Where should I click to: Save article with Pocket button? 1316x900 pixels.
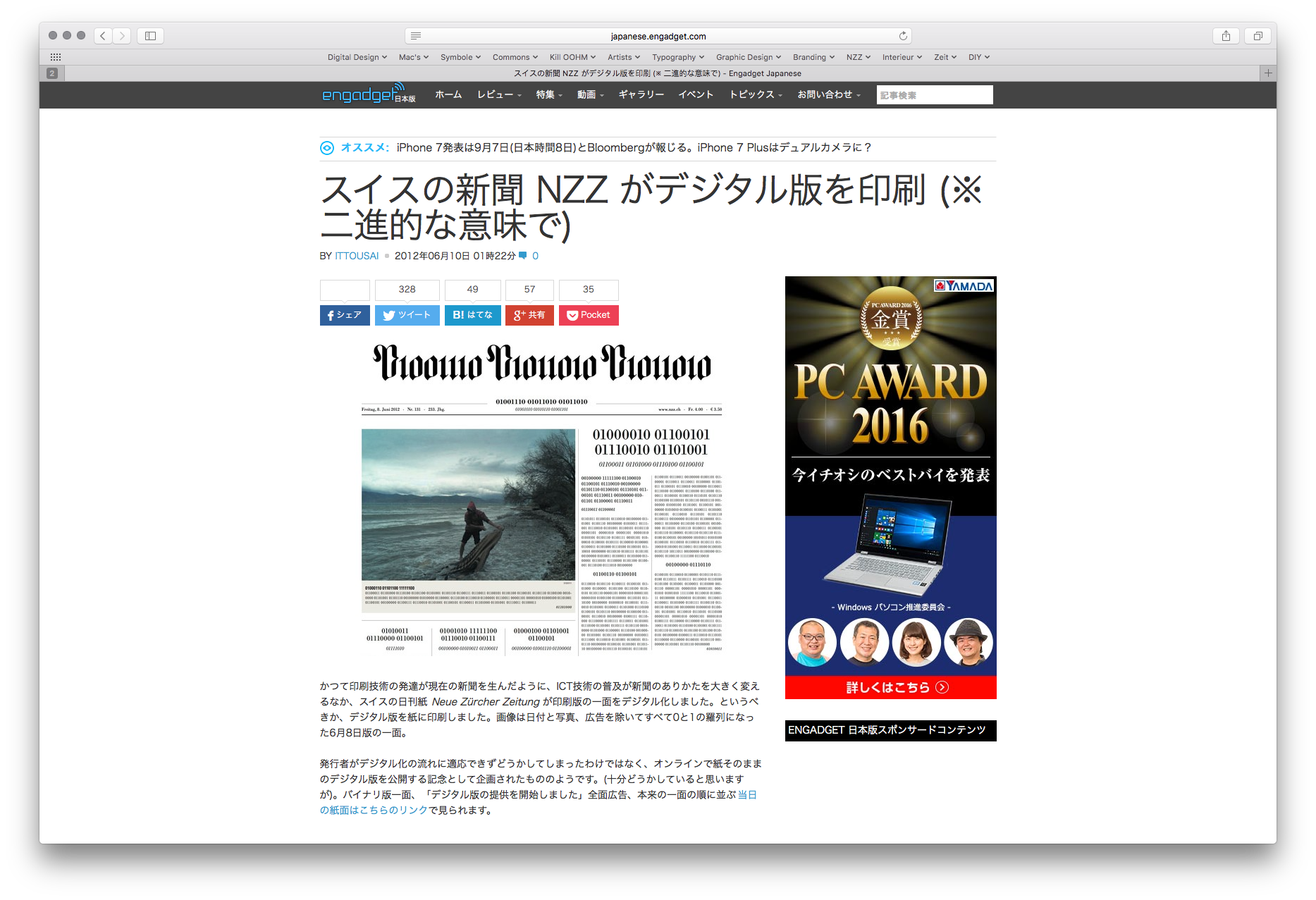click(589, 315)
